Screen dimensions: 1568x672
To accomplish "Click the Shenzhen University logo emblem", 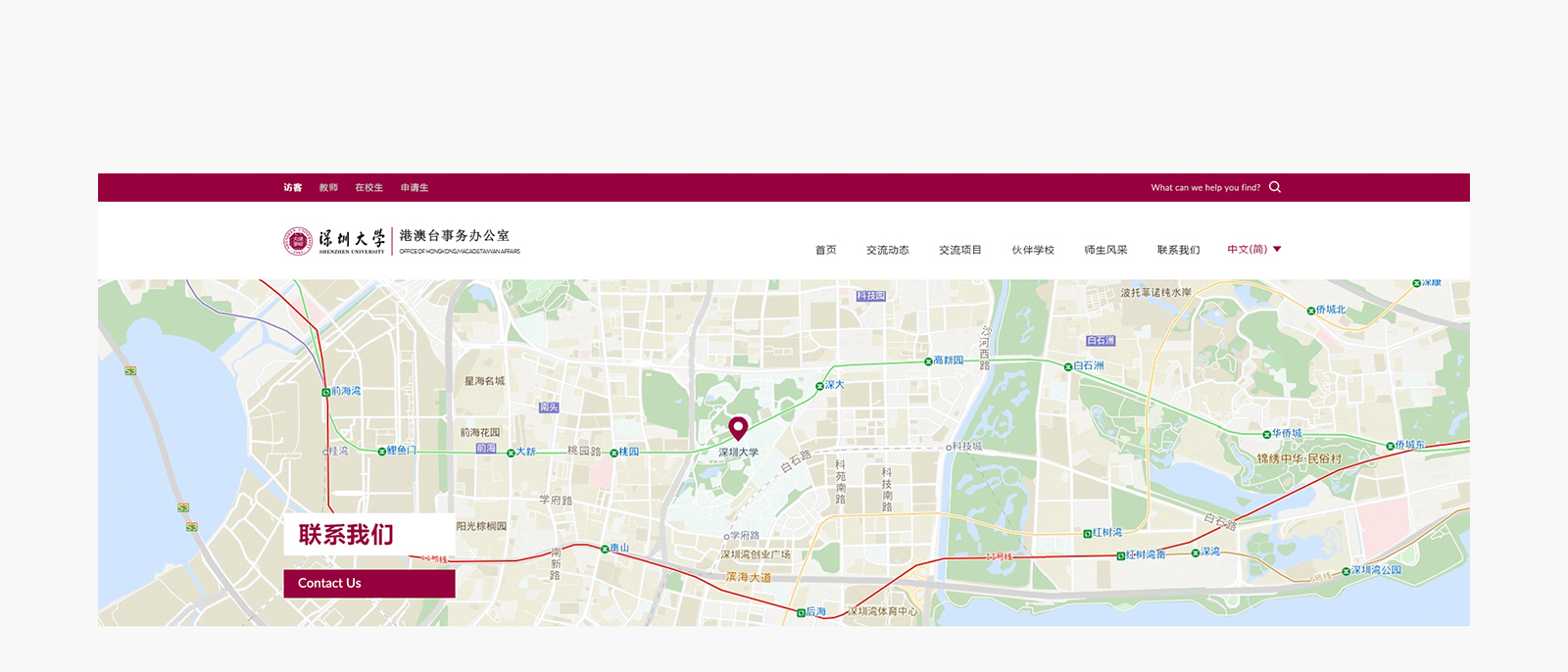I will (298, 241).
